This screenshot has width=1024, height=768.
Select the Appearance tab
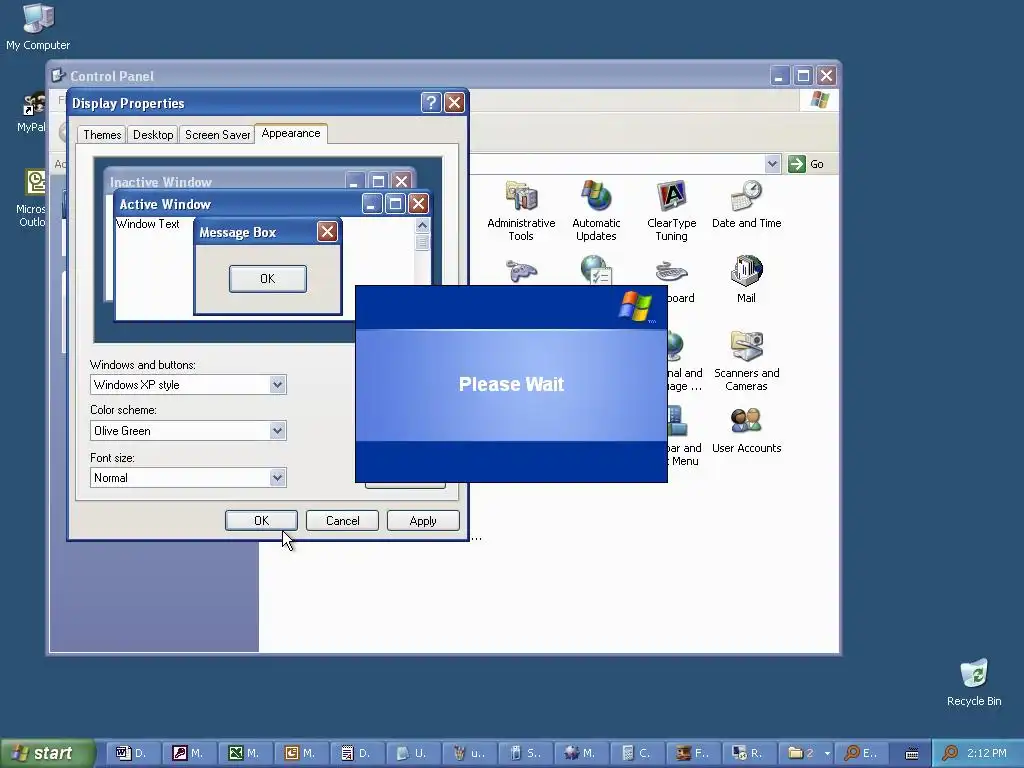click(x=291, y=133)
